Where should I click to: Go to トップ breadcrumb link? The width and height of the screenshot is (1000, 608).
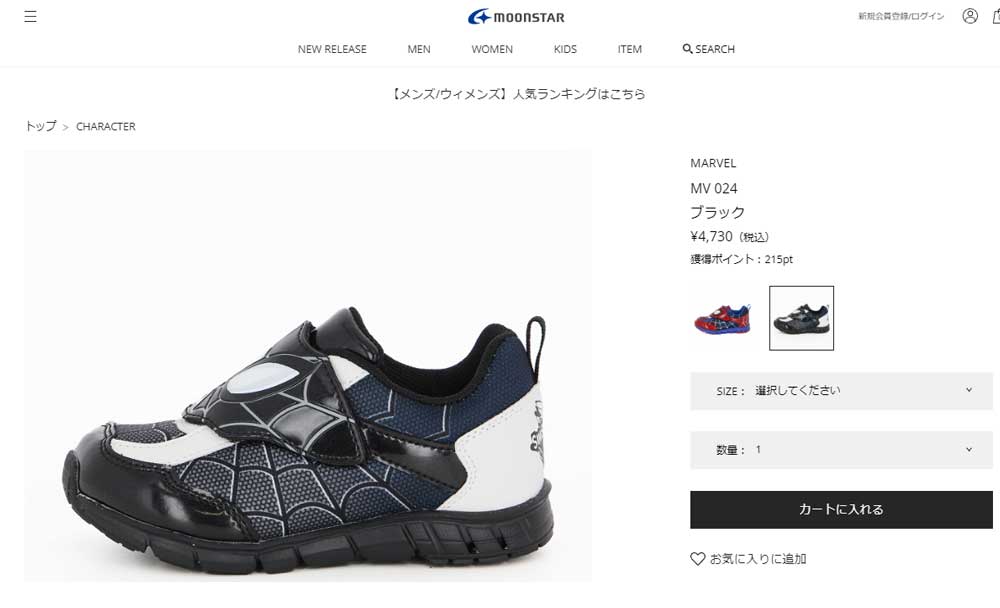[41, 126]
